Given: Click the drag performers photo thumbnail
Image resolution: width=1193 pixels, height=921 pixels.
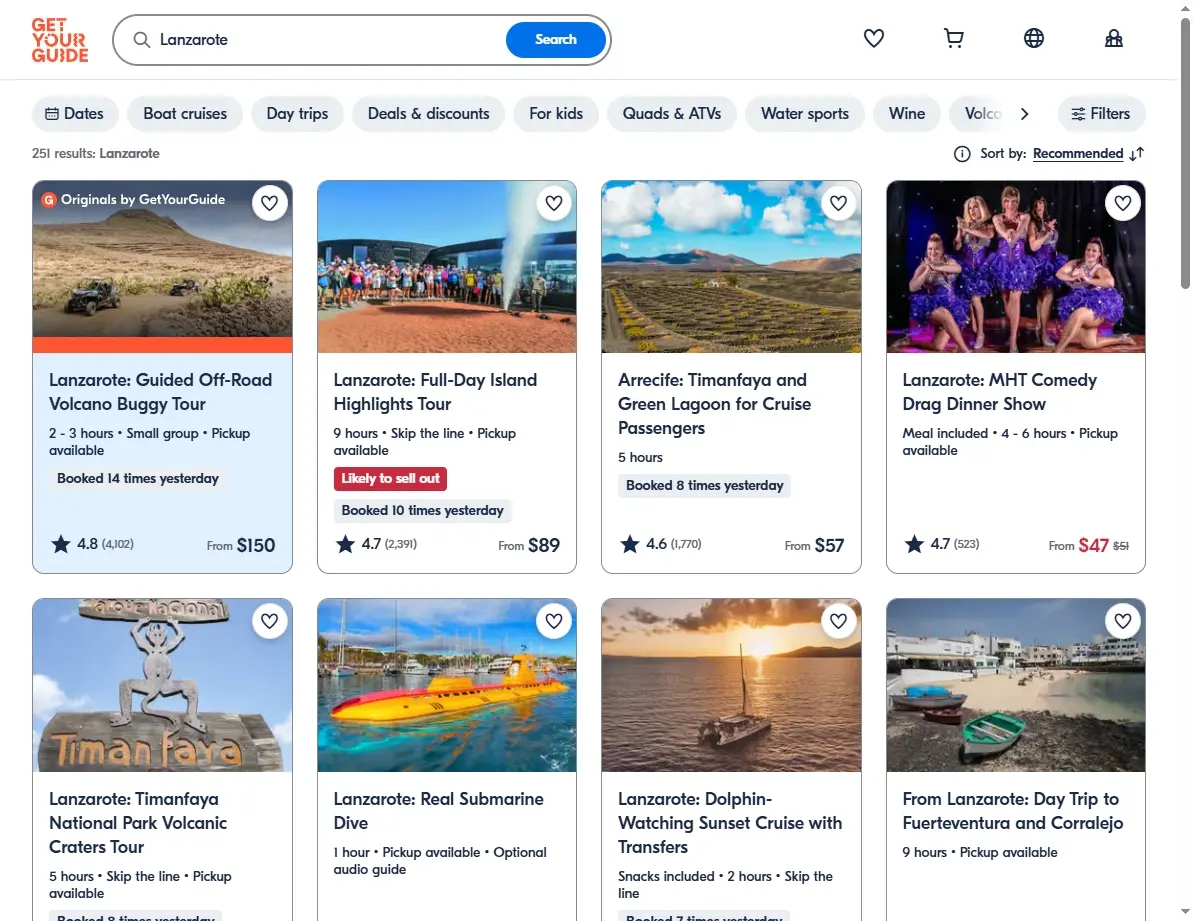Looking at the screenshot, I should (1016, 267).
